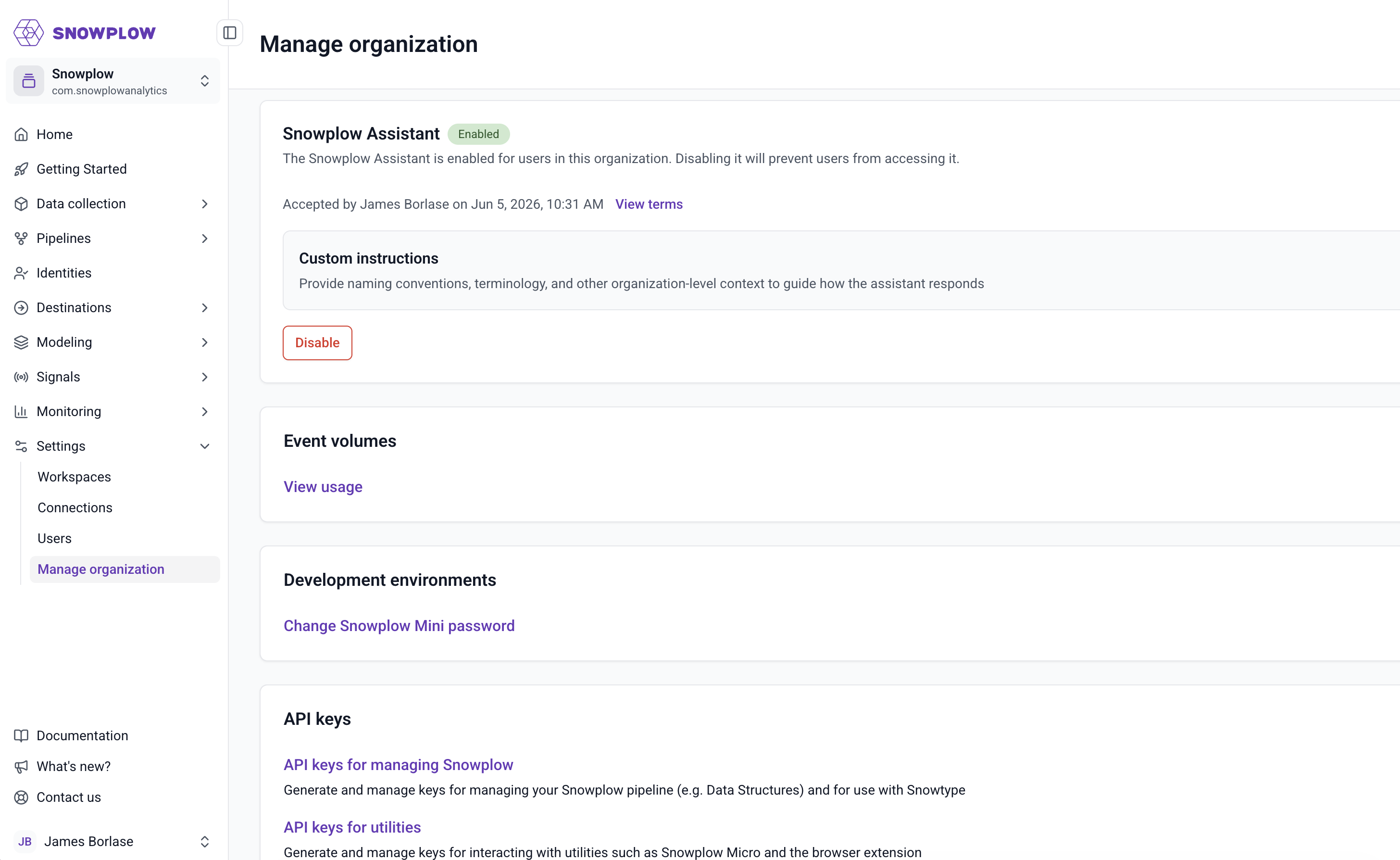Click the Pipelines node icon
The image size is (1400, 860).
pyautogui.click(x=21, y=239)
